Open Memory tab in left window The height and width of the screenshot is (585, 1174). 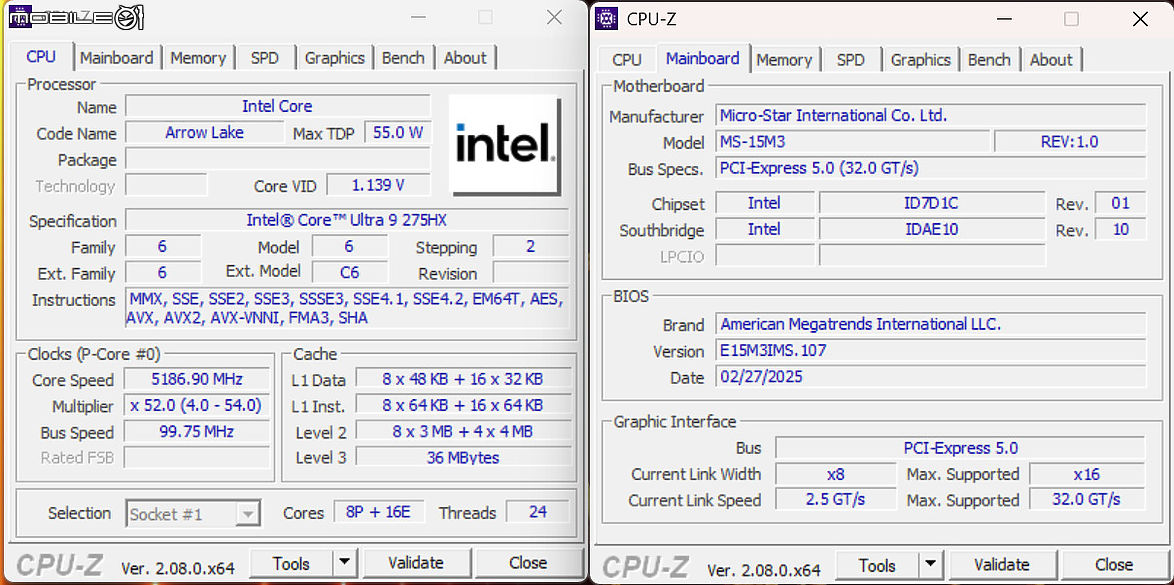coord(198,58)
